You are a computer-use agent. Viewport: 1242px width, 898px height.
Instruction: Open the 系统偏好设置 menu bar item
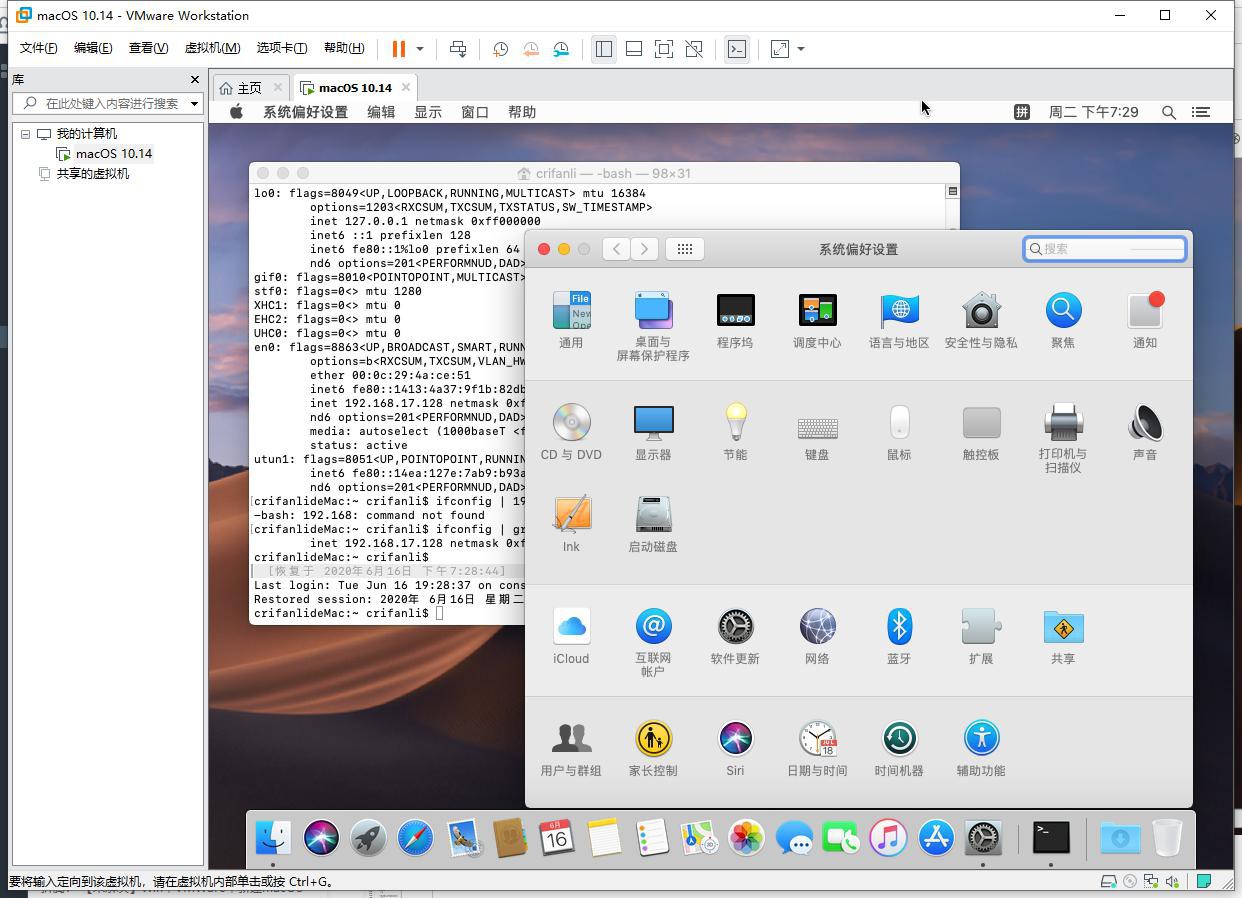[305, 112]
